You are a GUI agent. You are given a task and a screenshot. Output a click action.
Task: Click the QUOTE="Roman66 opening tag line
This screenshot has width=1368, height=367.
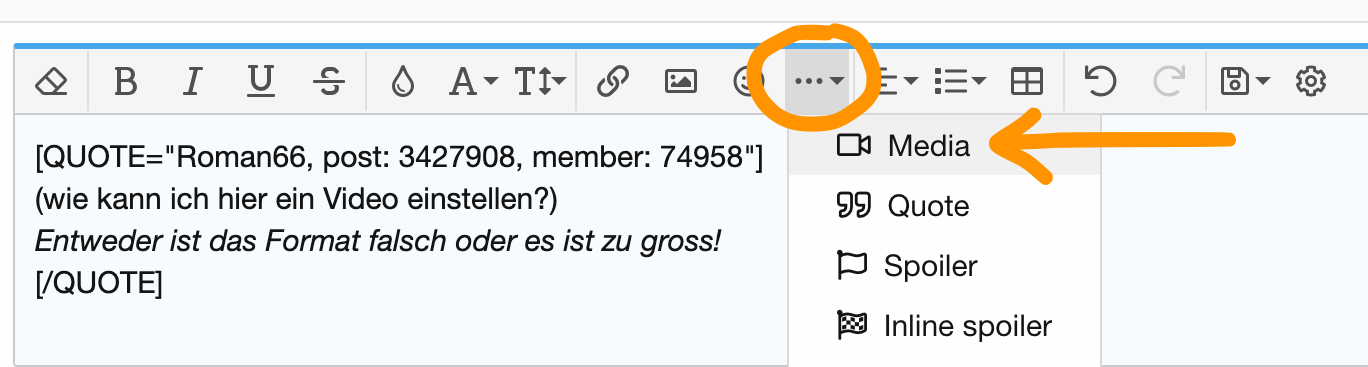pos(399,158)
